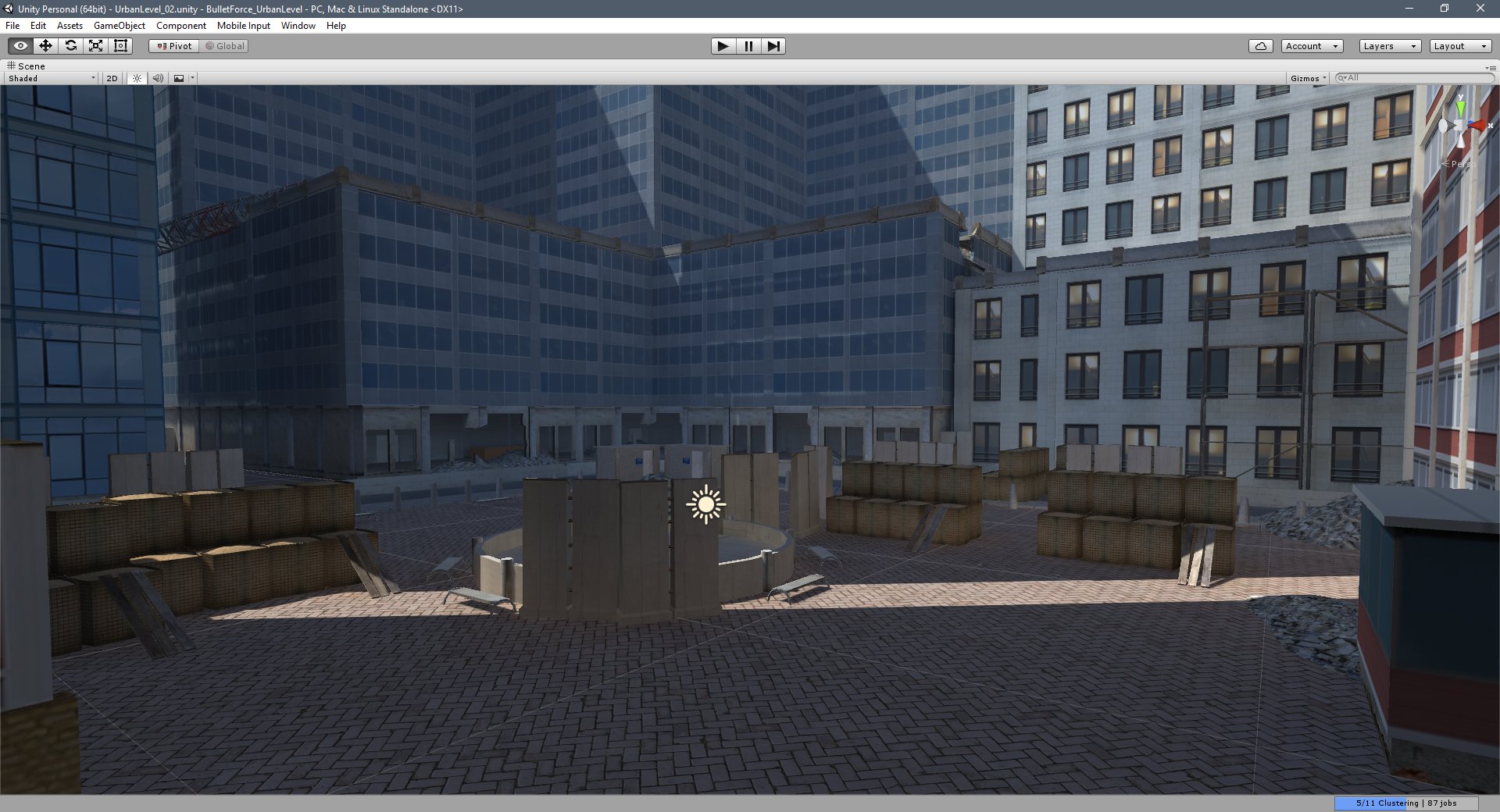Click the scene search field
The width and height of the screenshot is (1500, 812).
[x=1414, y=78]
